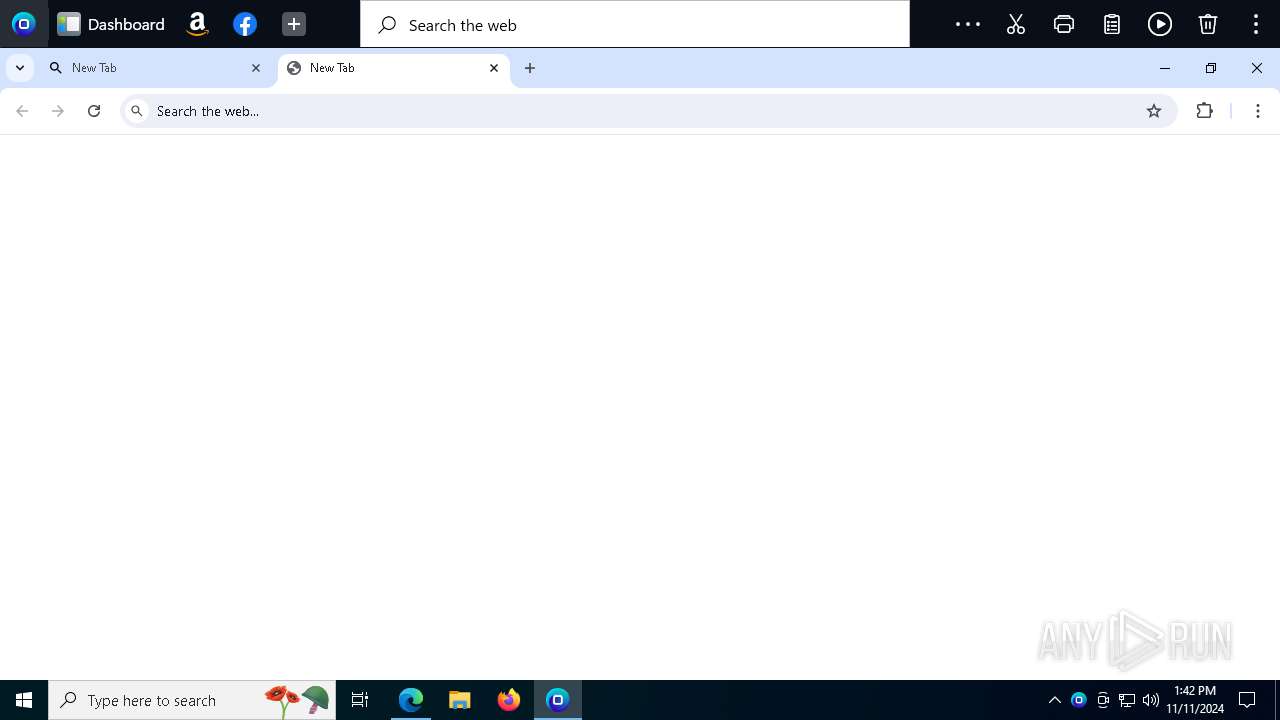
Task: Close the active New Tab
Action: tap(494, 68)
